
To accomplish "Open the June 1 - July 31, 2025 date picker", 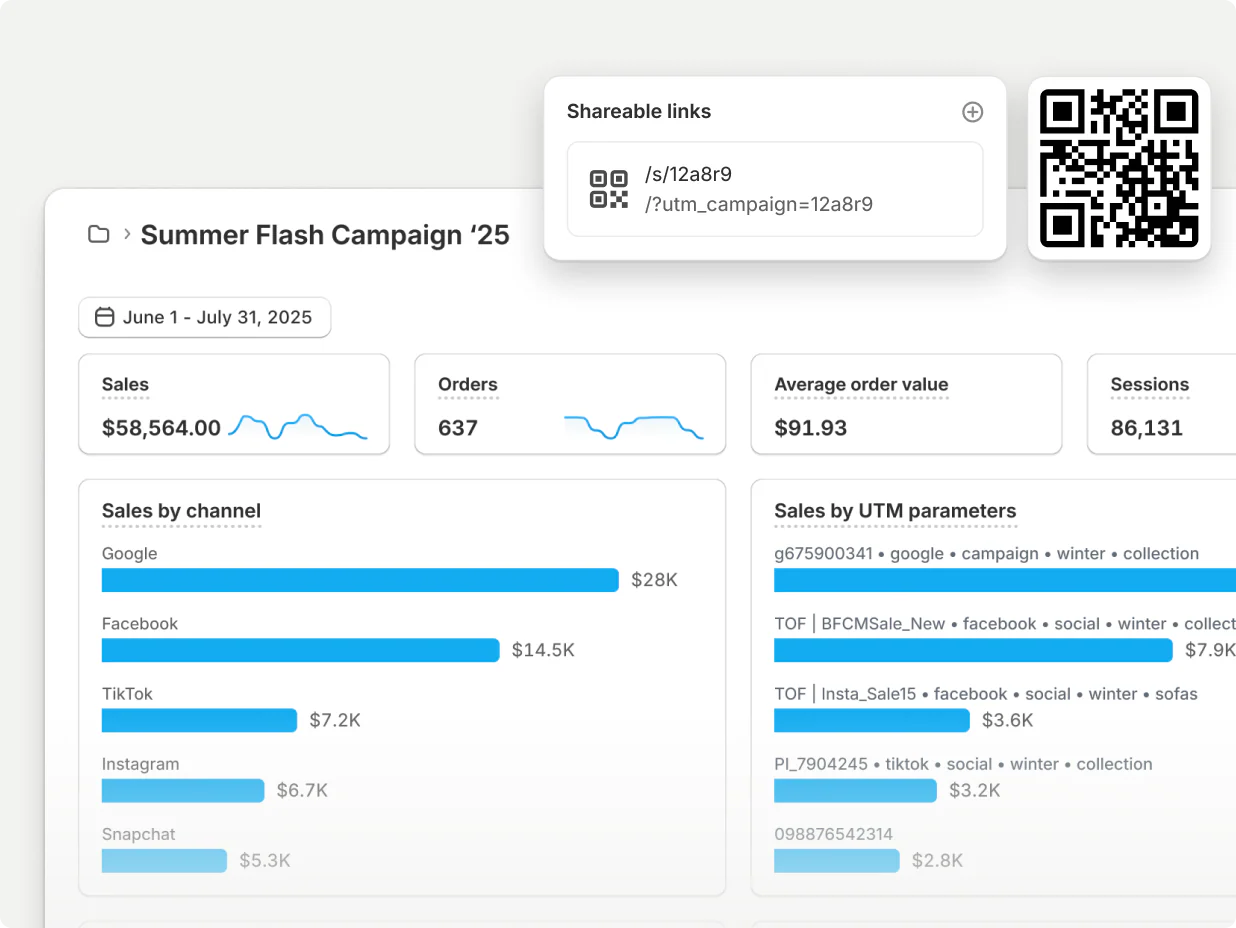I will tap(204, 317).
